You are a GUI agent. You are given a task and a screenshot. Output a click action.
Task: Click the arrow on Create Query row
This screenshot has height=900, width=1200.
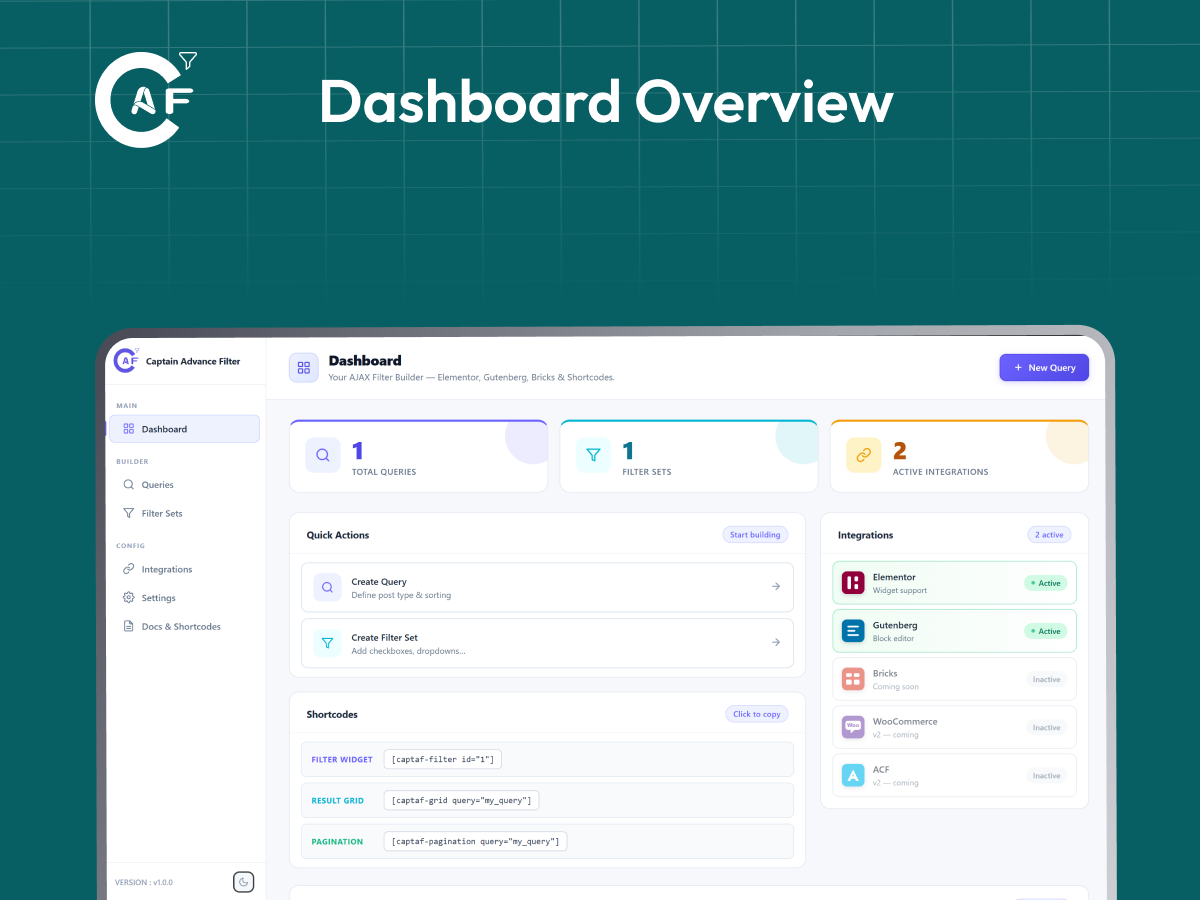tap(776, 587)
